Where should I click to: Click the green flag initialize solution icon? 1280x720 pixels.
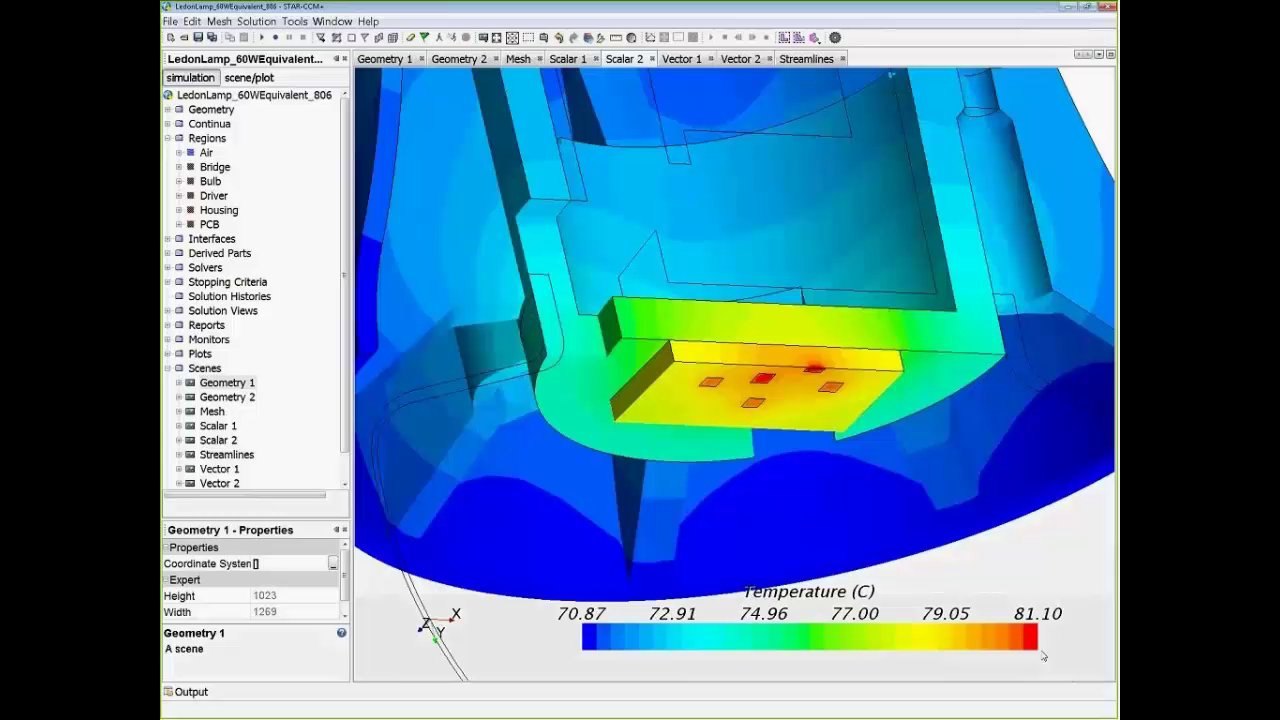pos(424,38)
